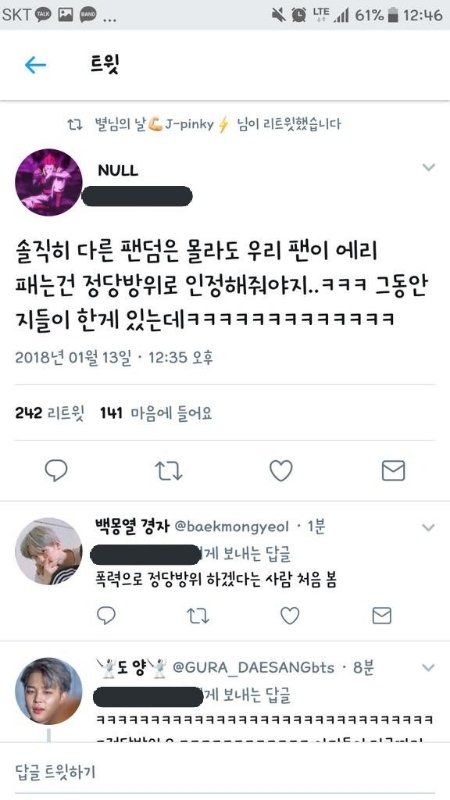Open @baekmongyeol username link
Image resolution: width=450 pixels, height=800 pixels.
[x=232, y=527]
